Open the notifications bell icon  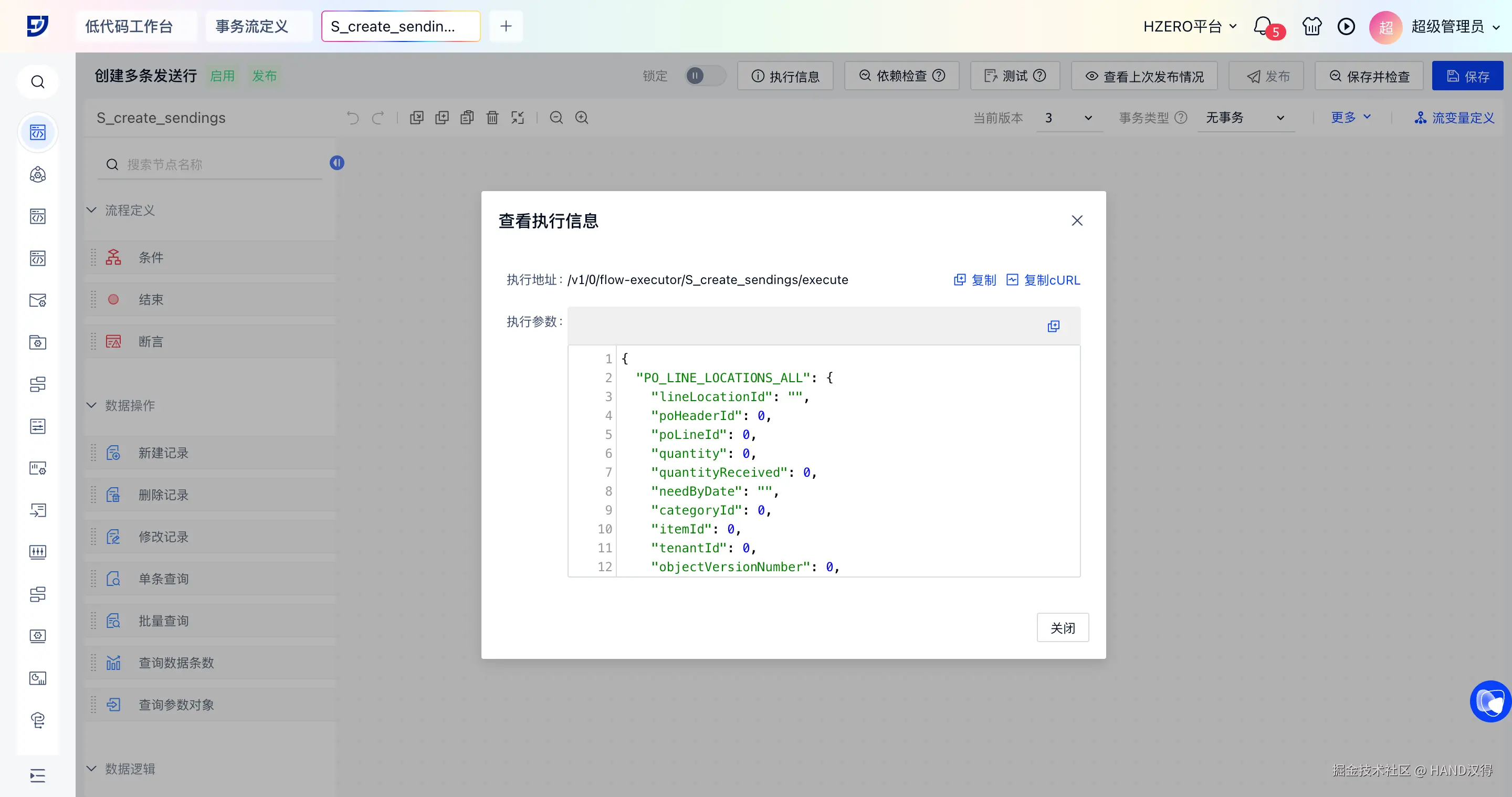pos(1262,26)
